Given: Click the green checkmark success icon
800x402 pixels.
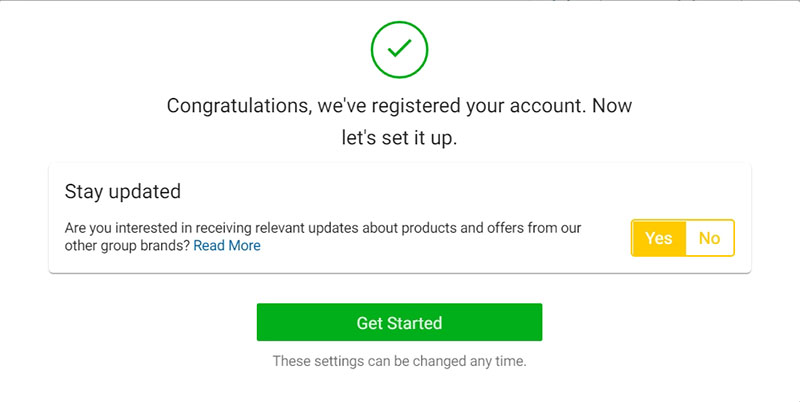Looking at the screenshot, I should coord(399,49).
